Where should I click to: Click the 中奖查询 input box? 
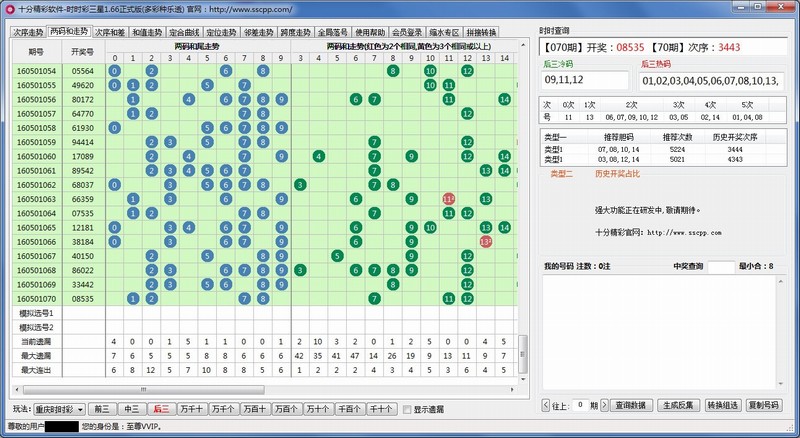tap(720, 267)
